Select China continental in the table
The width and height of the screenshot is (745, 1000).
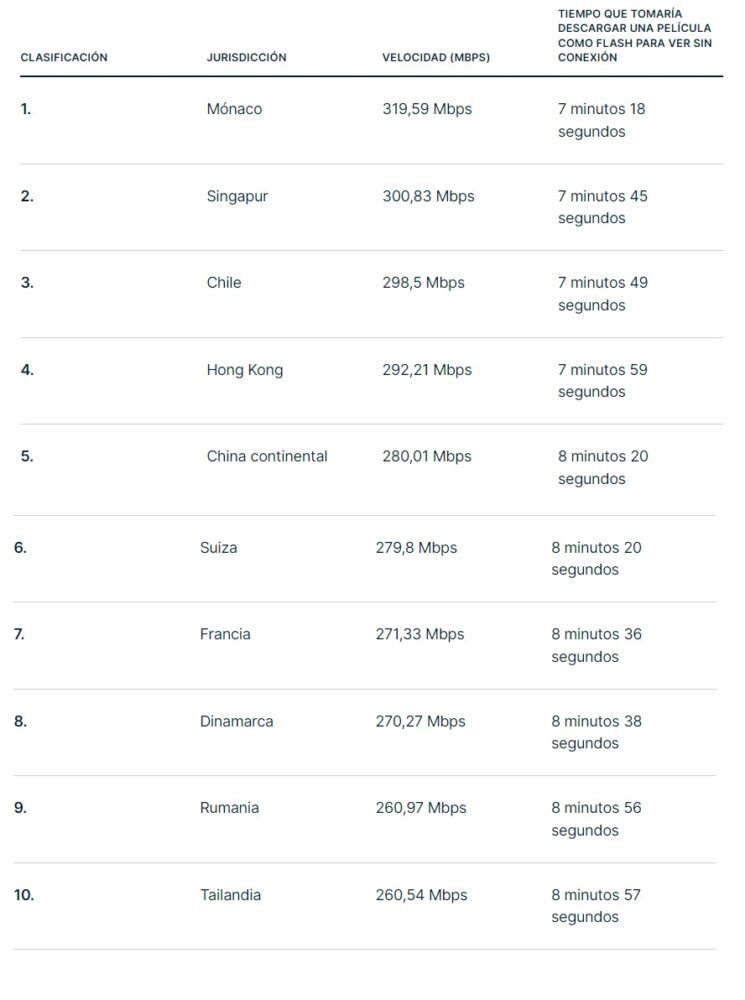267,457
